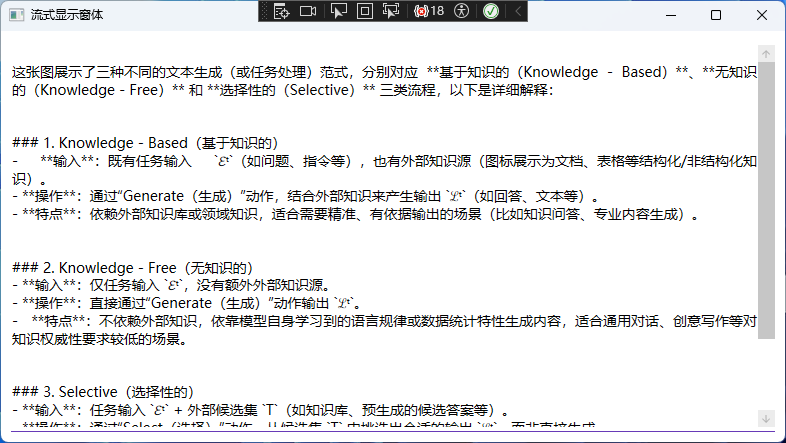Toggle the Display Layout Adorners square icon
The width and height of the screenshot is (786, 443).
[365, 11]
